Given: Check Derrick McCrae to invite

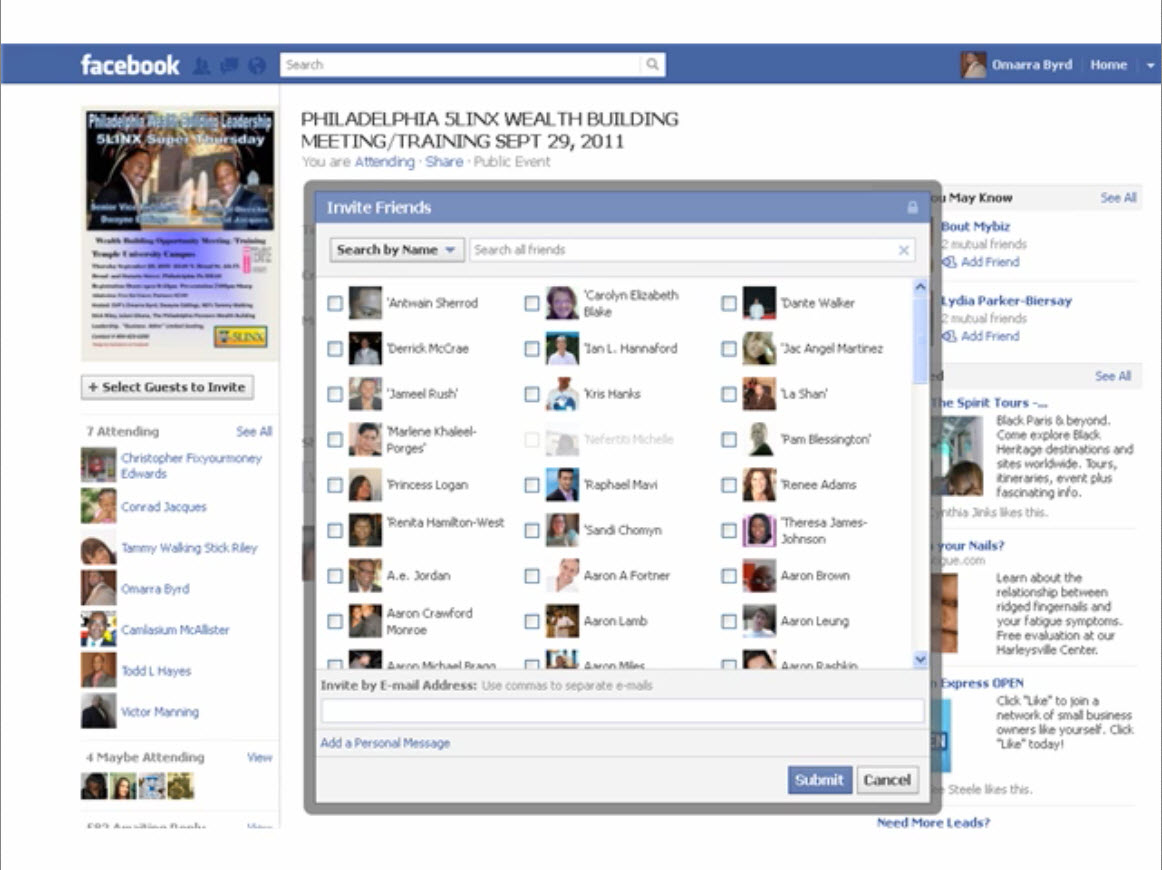Looking at the screenshot, I should point(335,348).
